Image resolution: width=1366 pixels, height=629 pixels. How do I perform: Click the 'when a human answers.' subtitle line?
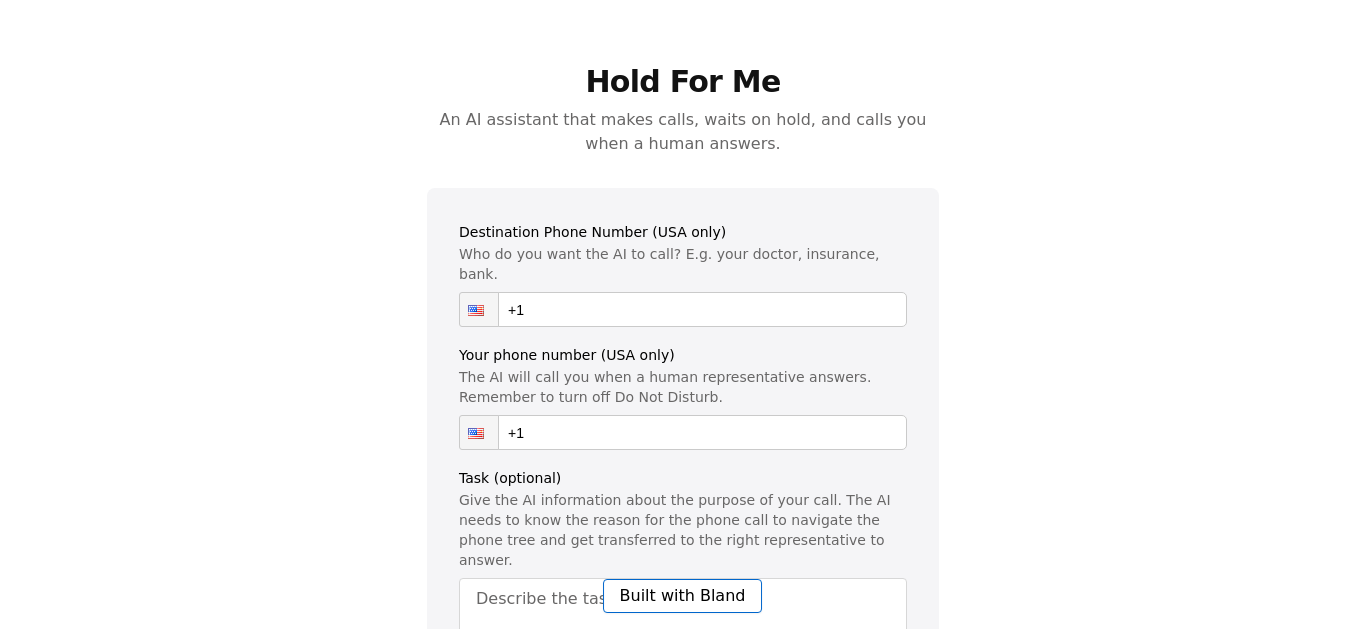click(683, 143)
